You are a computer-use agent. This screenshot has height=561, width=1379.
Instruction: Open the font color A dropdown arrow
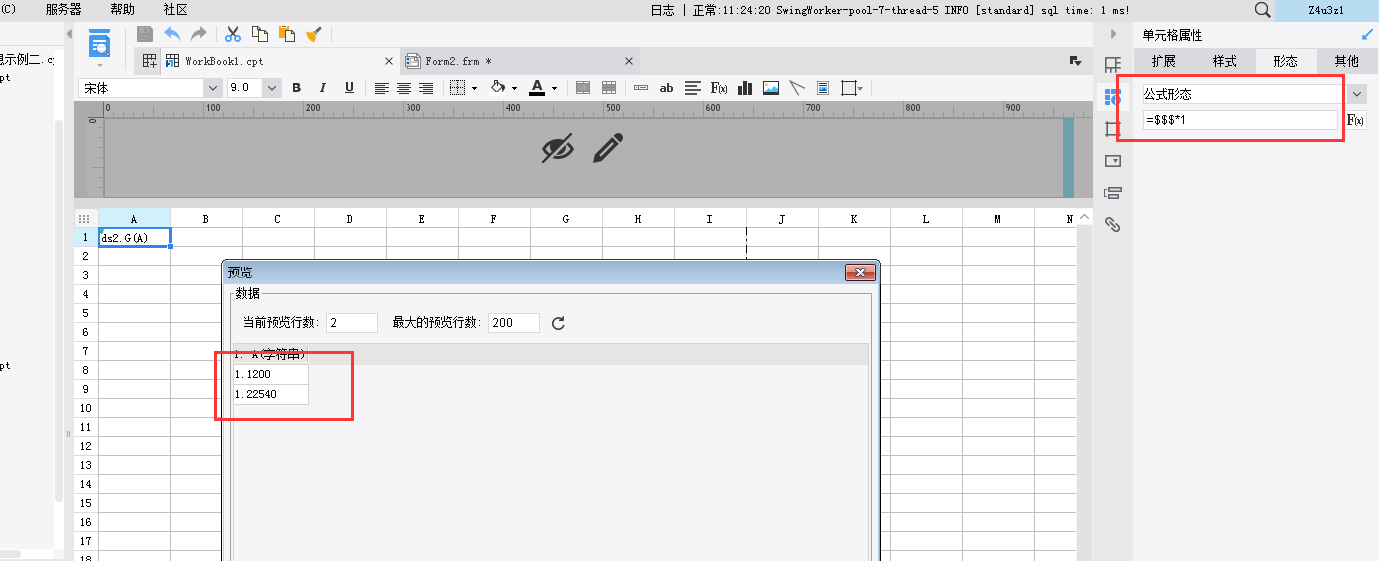pyautogui.click(x=554, y=88)
